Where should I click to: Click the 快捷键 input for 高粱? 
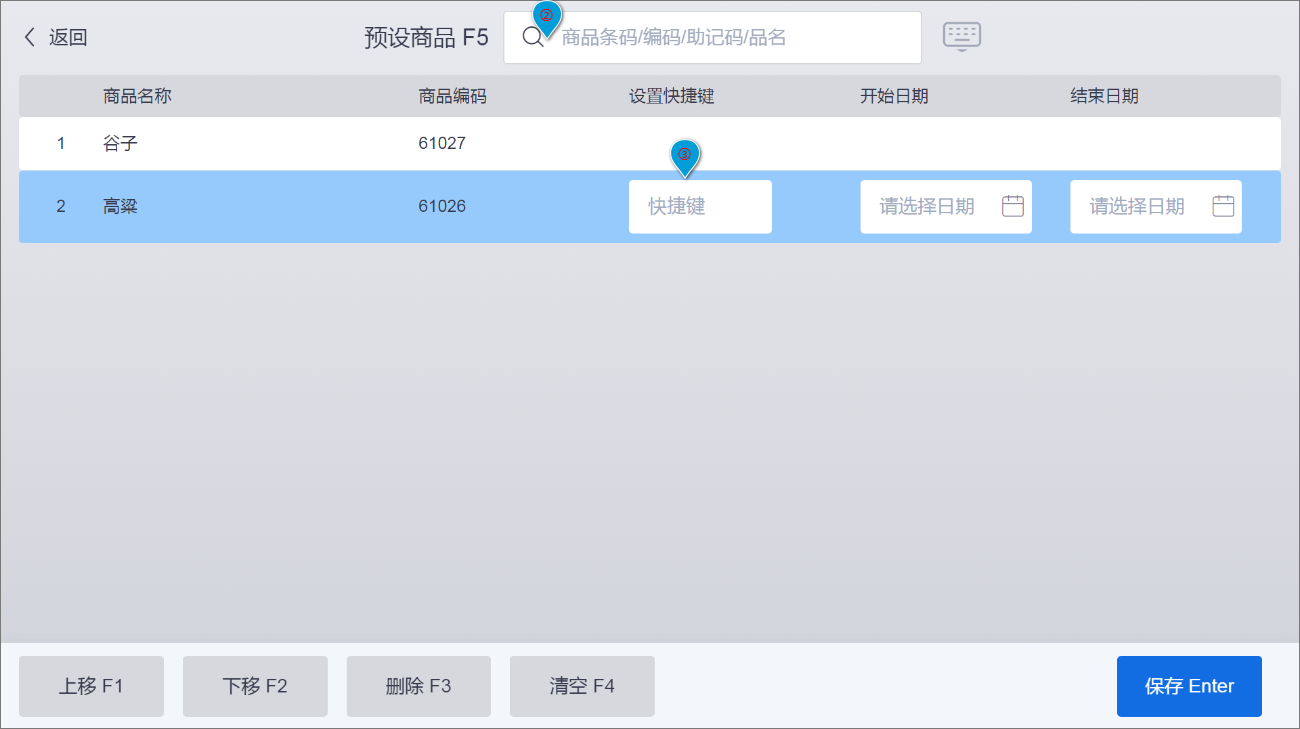699,206
